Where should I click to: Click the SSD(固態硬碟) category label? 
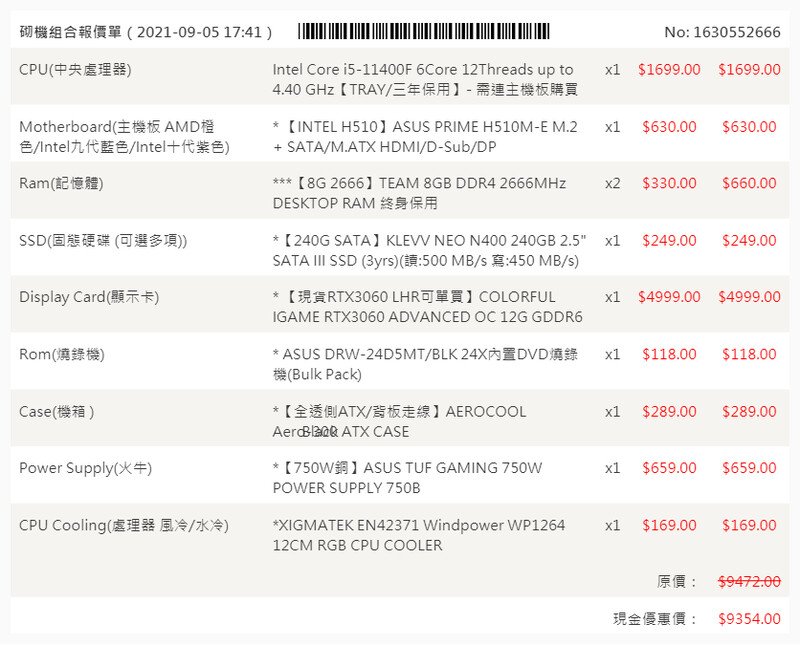click(103, 241)
